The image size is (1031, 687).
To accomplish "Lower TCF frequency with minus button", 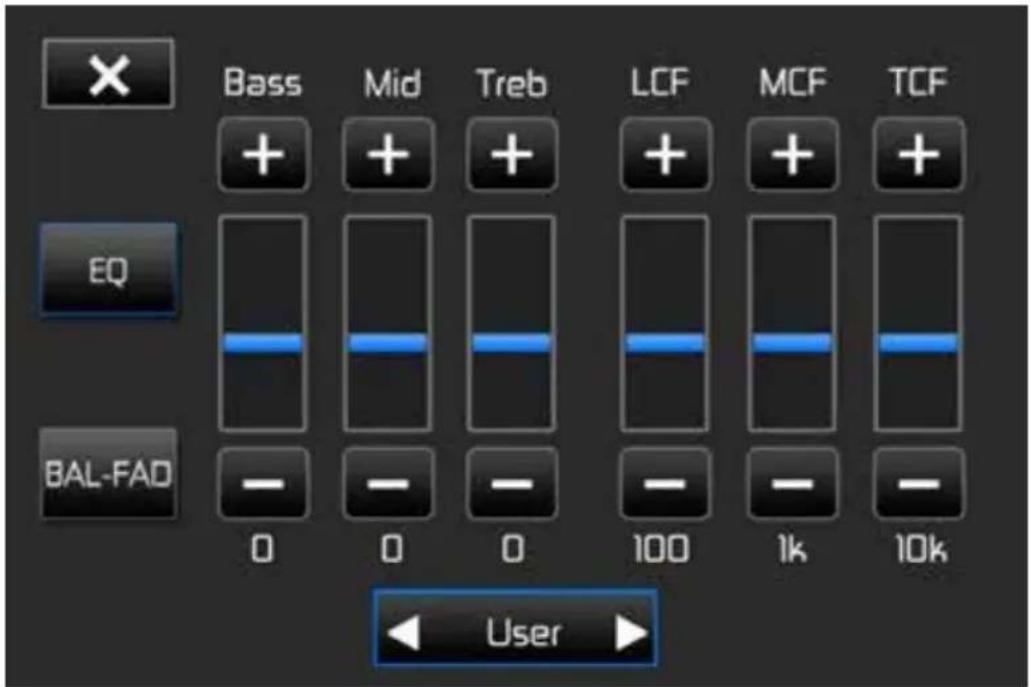I will point(919,484).
